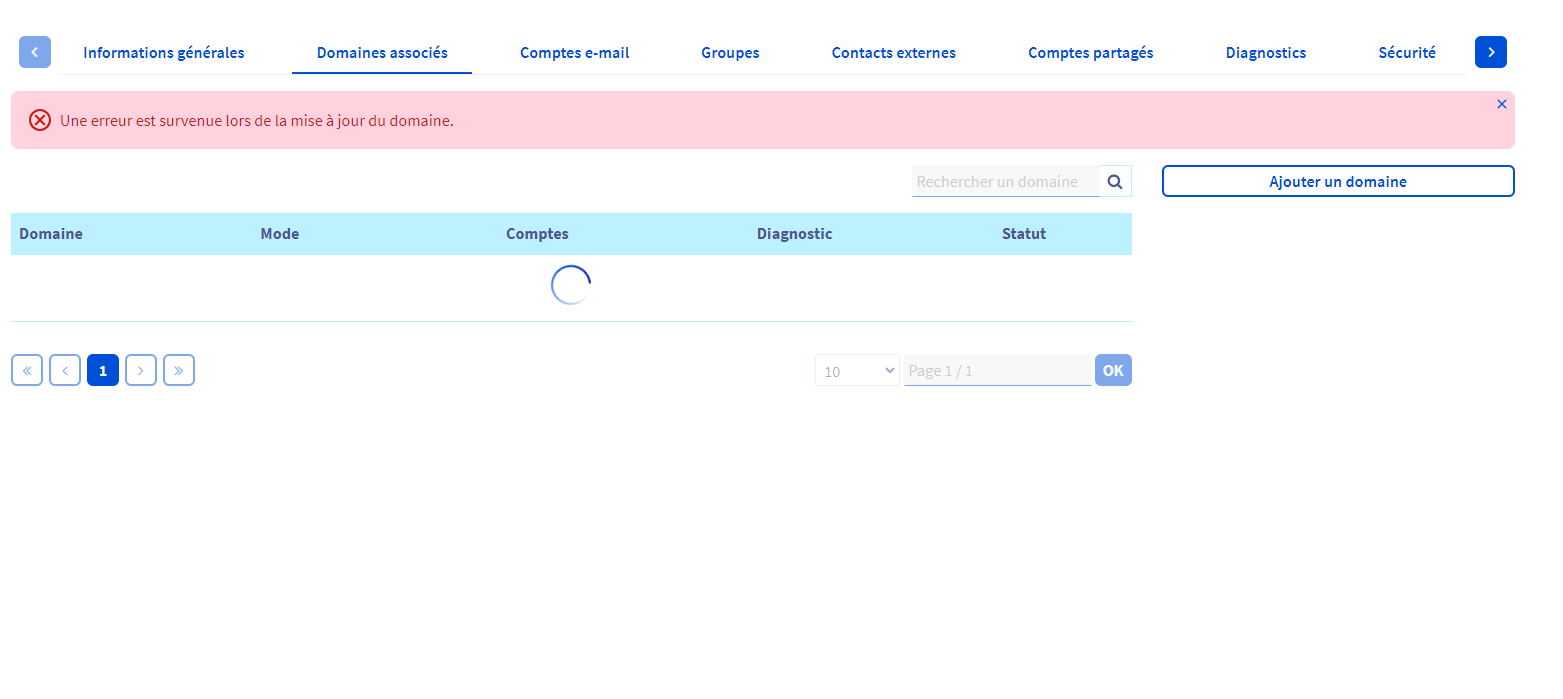Go to first page of domains

pos(27,371)
